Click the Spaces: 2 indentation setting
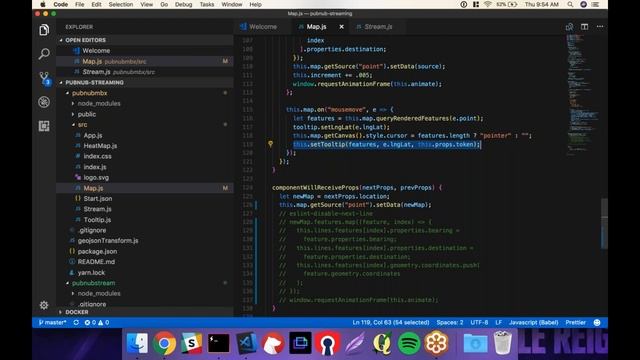 pyautogui.click(x=450, y=322)
